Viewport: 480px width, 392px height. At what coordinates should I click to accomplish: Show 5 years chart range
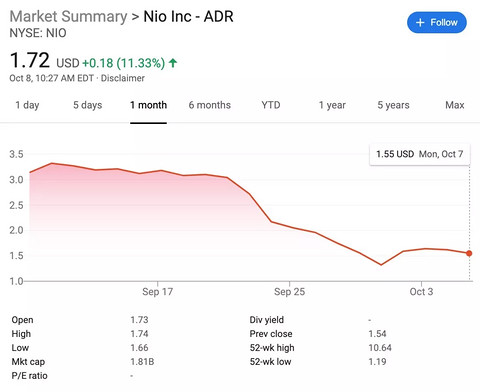(393, 105)
